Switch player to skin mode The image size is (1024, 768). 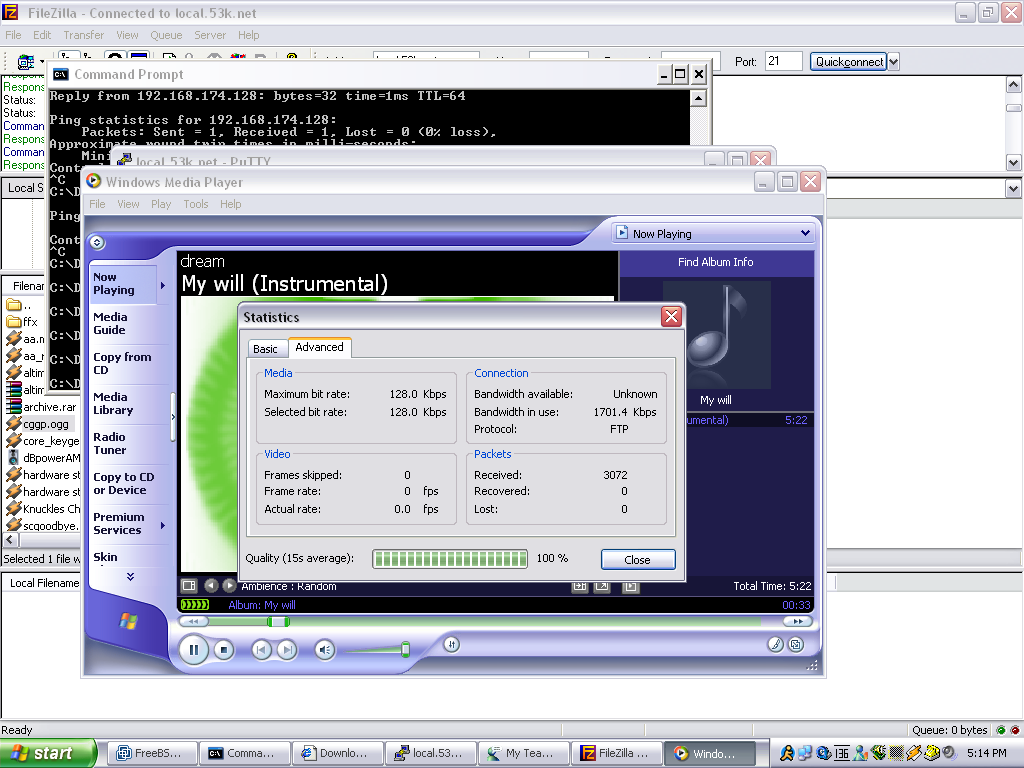point(795,645)
